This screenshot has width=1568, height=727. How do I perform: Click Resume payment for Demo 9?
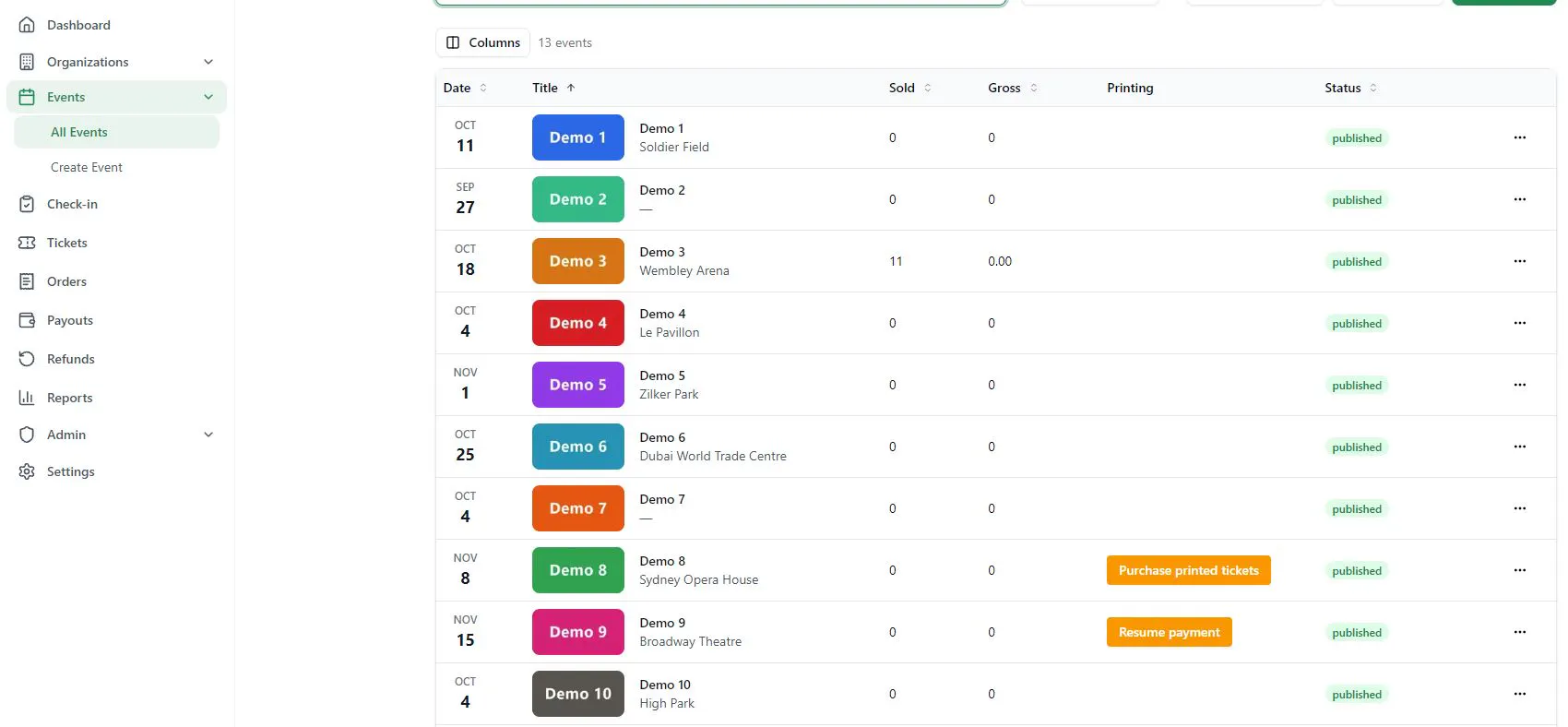(1170, 632)
